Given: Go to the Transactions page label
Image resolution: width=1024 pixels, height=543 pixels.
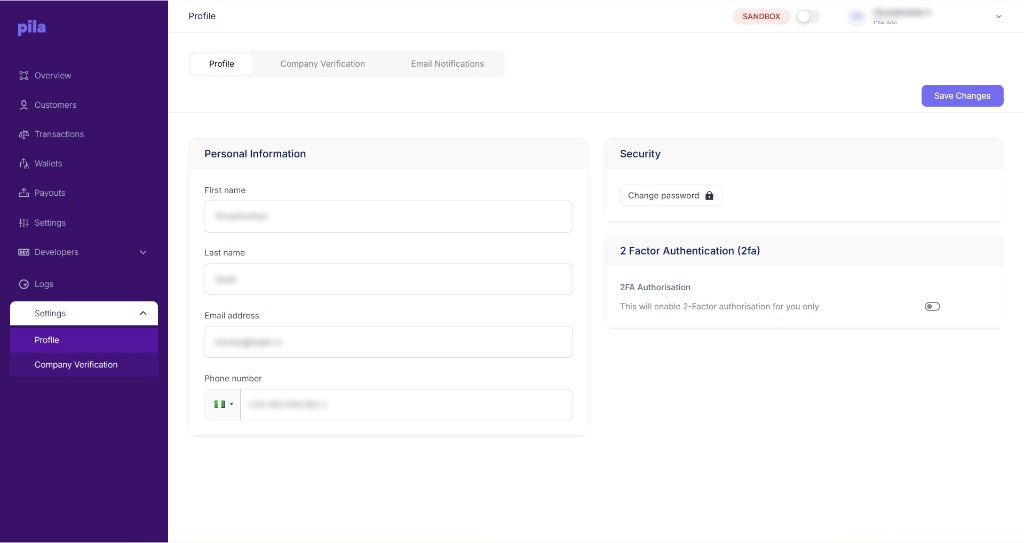Looking at the screenshot, I should [x=59, y=134].
